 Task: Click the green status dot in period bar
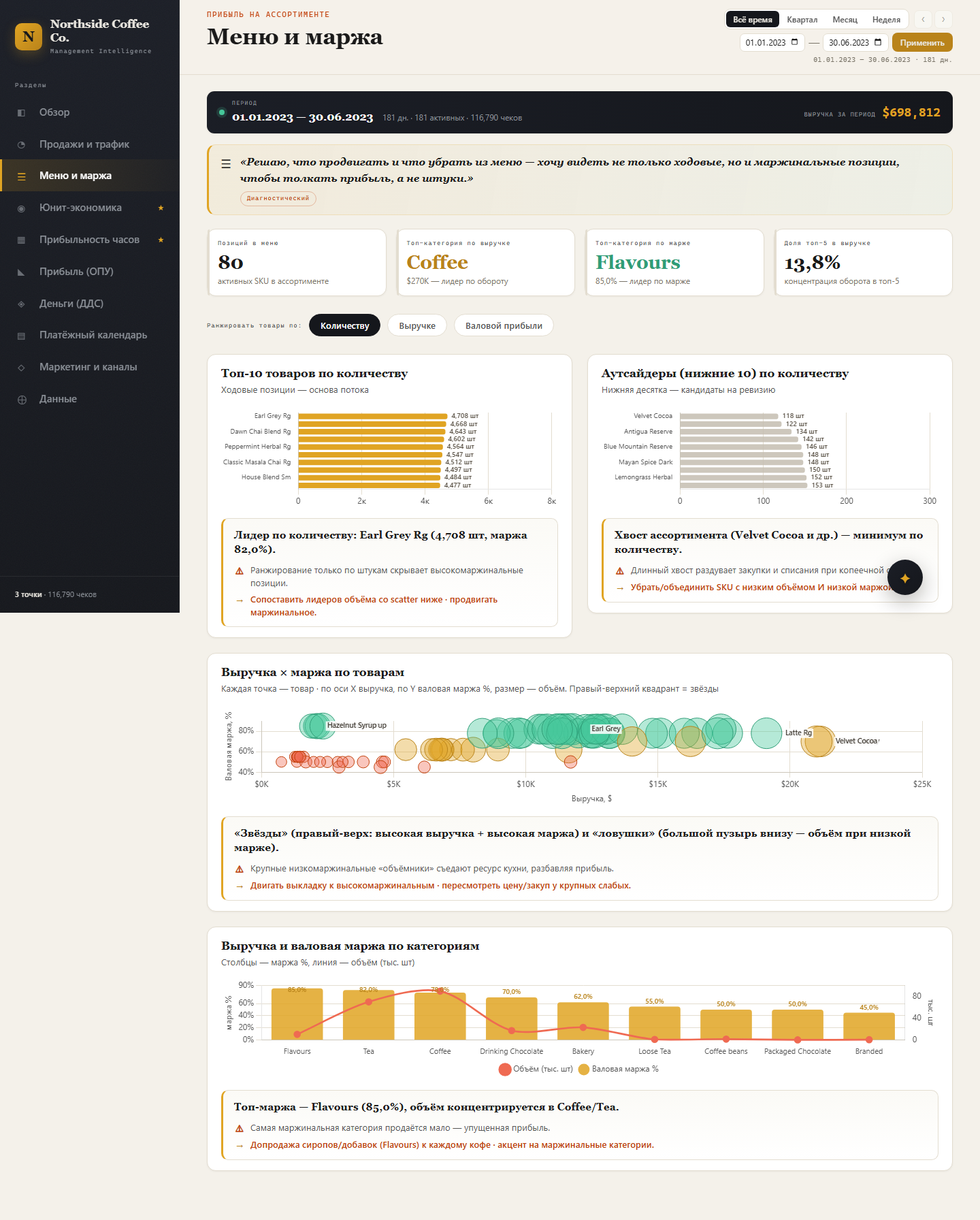[222, 112]
